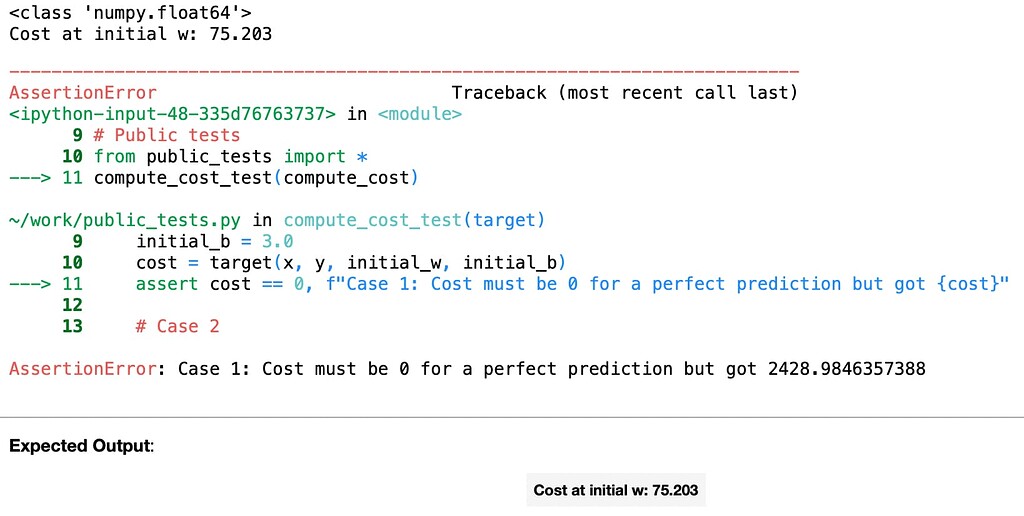
Task: Click the arrow marker at module line 11
Action: click(30, 178)
